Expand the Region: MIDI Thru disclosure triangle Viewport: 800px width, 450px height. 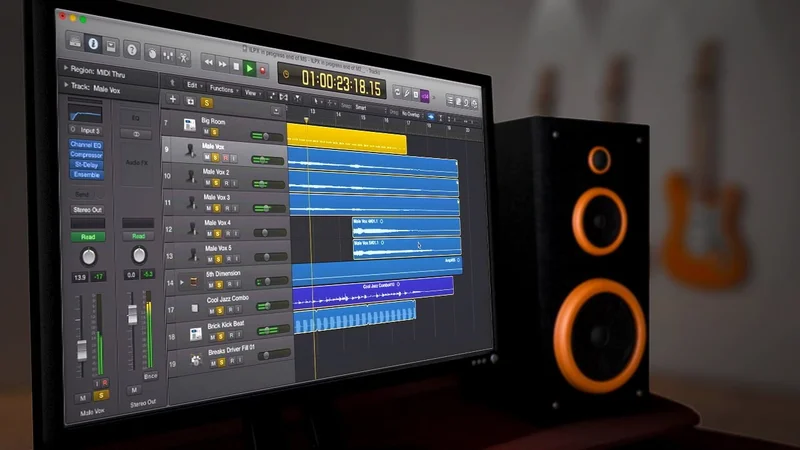[66, 70]
